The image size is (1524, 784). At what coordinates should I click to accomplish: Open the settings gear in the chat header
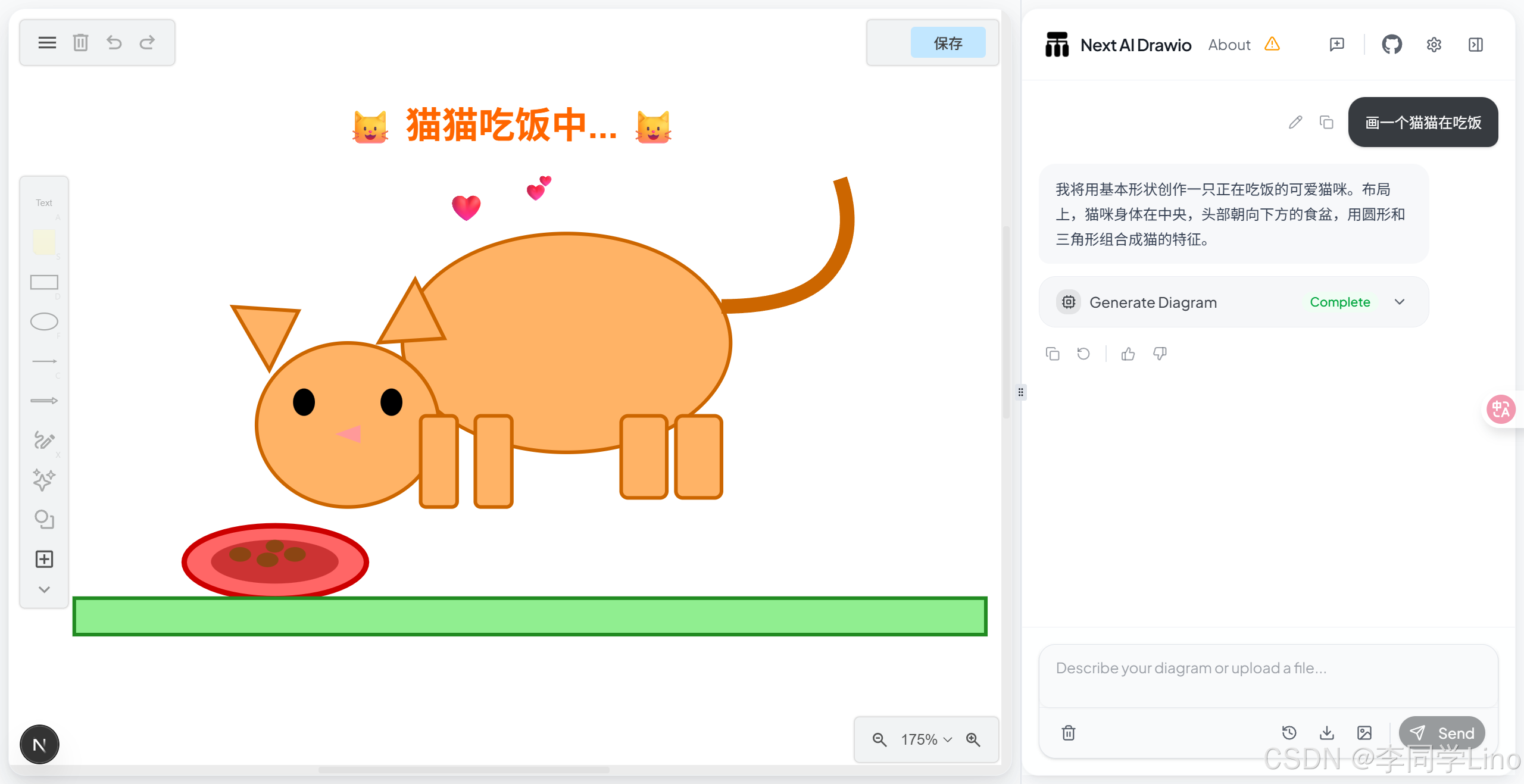[x=1434, y=45]
